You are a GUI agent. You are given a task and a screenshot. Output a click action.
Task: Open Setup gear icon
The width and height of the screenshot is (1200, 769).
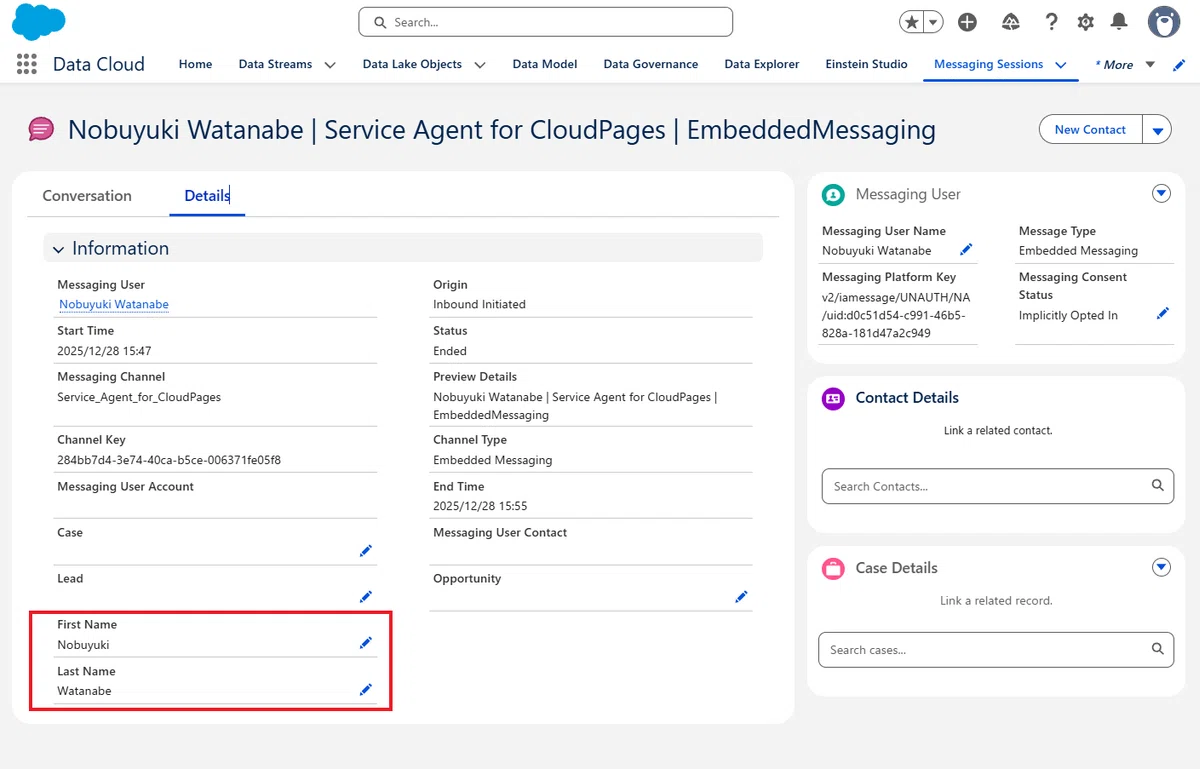click(x=1085, y=22)
